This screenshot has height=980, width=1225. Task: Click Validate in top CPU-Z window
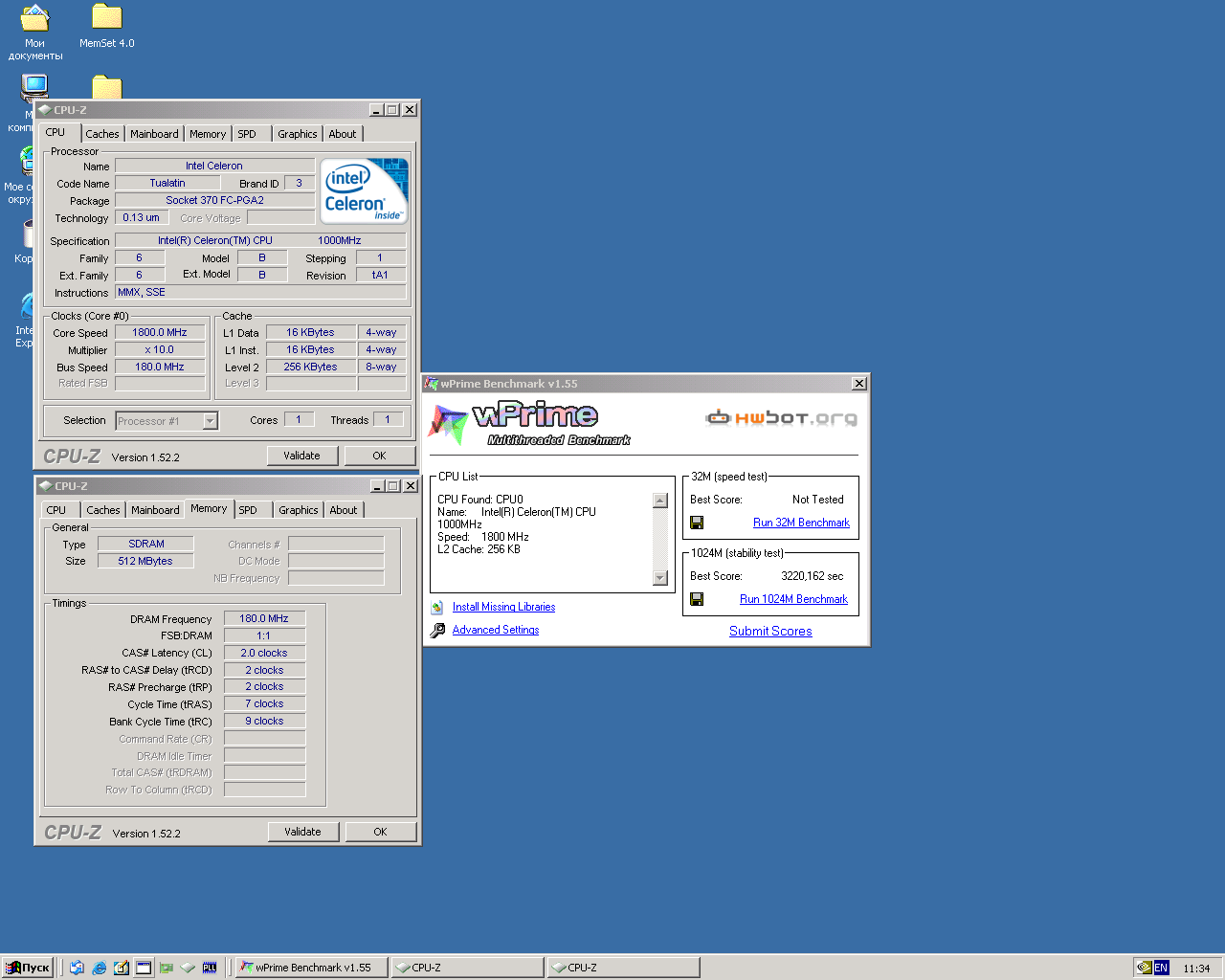pos(301,456)
